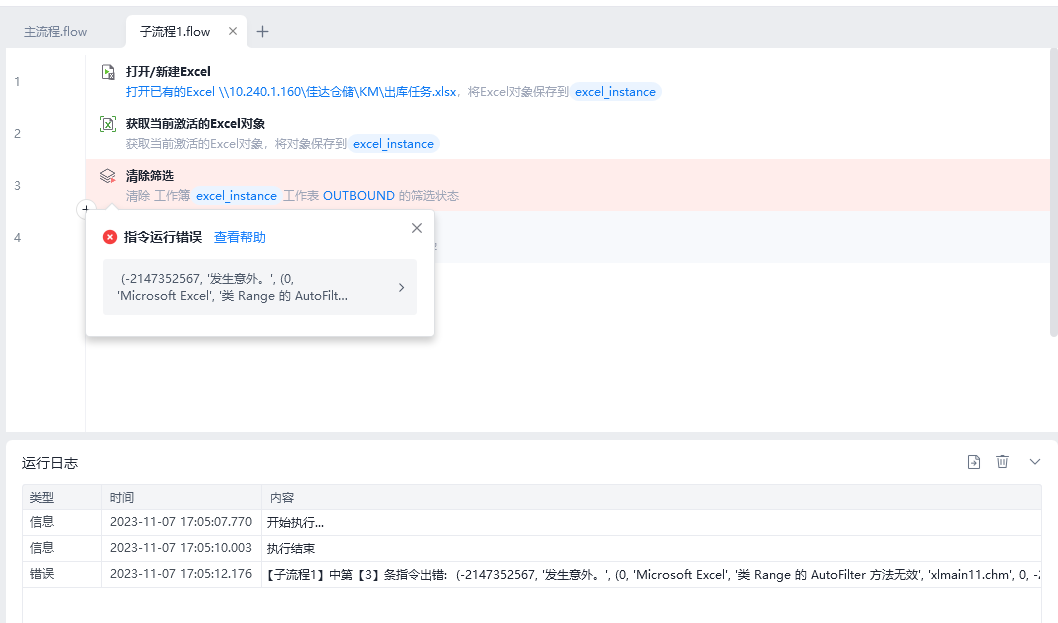Image resolution: width=1058 pixels, height=623 pixels.
Task: Select line number 4 in gutter
Action: click(18, 238)
